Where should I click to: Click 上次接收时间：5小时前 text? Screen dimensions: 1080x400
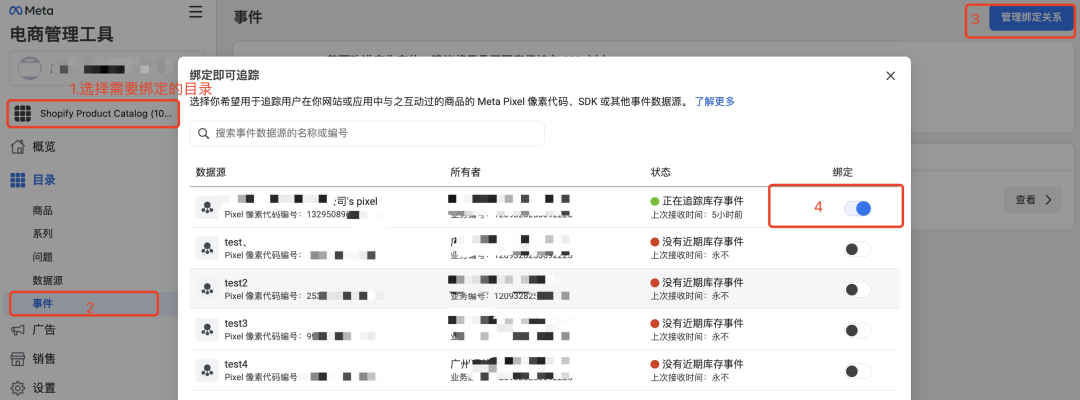(696, 214)
